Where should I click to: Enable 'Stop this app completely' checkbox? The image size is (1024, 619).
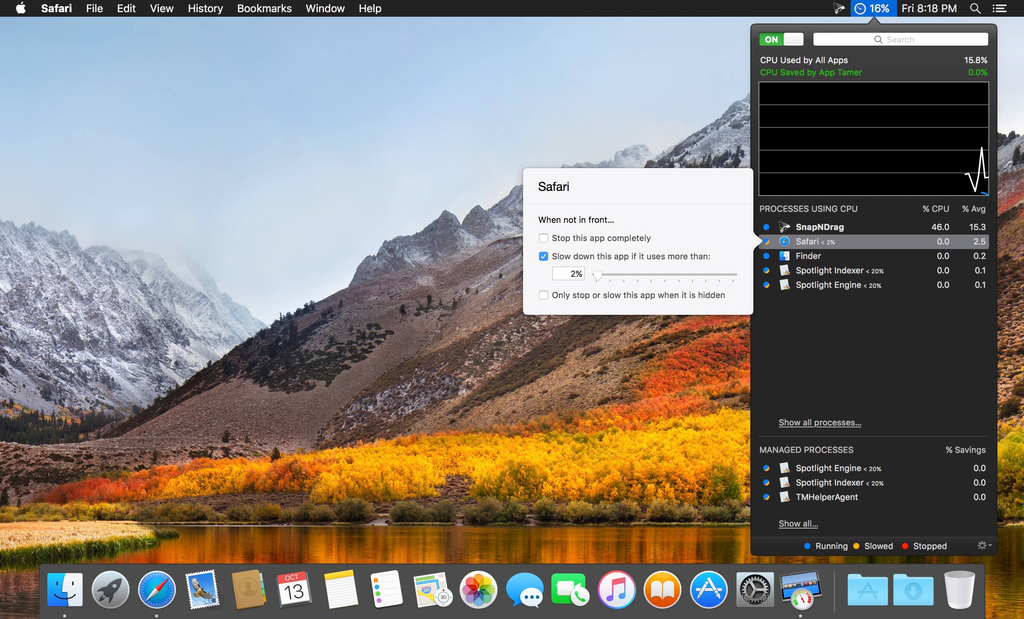click(x=544, y=238)
